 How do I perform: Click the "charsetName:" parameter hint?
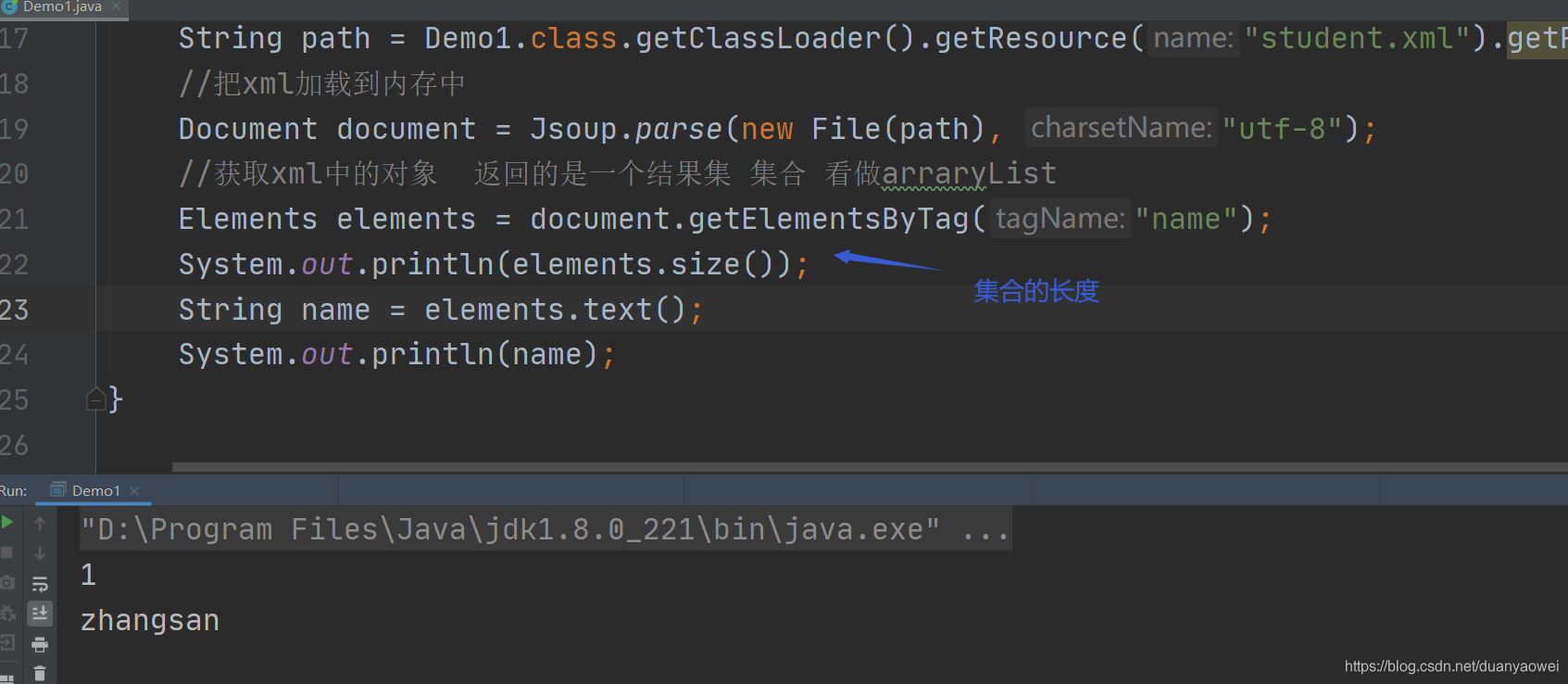[x=1122, y=128]
